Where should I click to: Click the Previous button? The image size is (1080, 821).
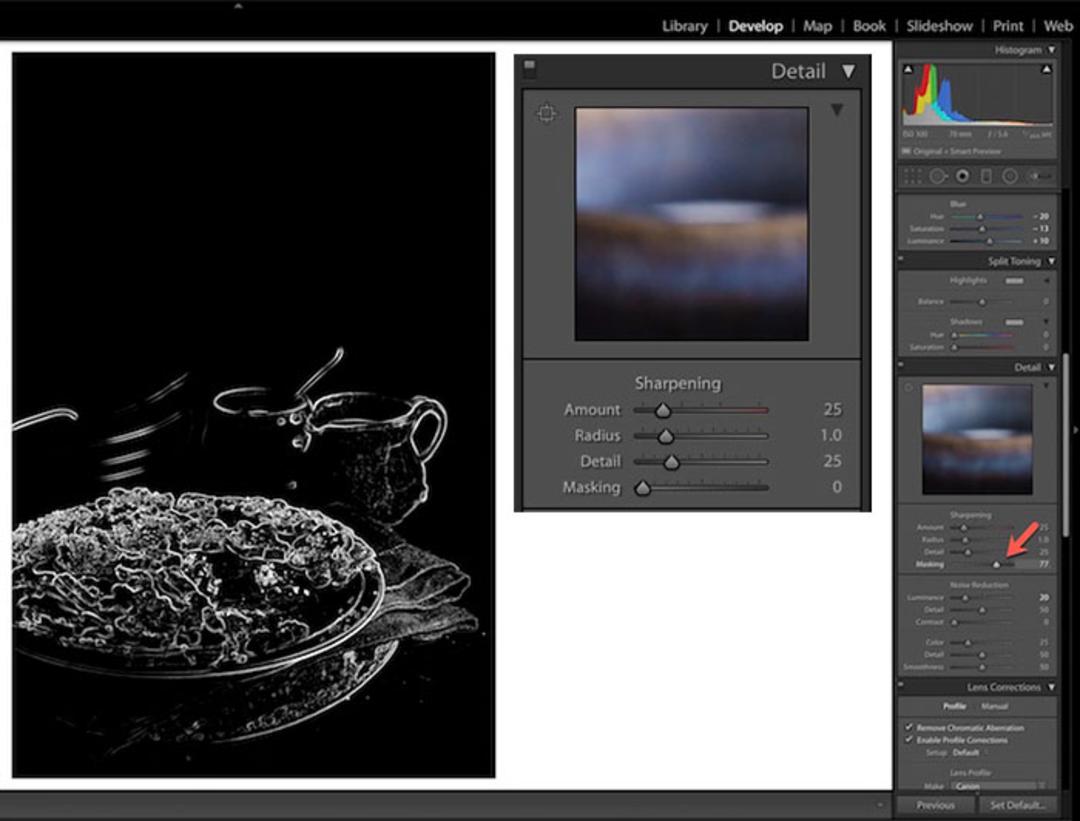coord(935,804)
